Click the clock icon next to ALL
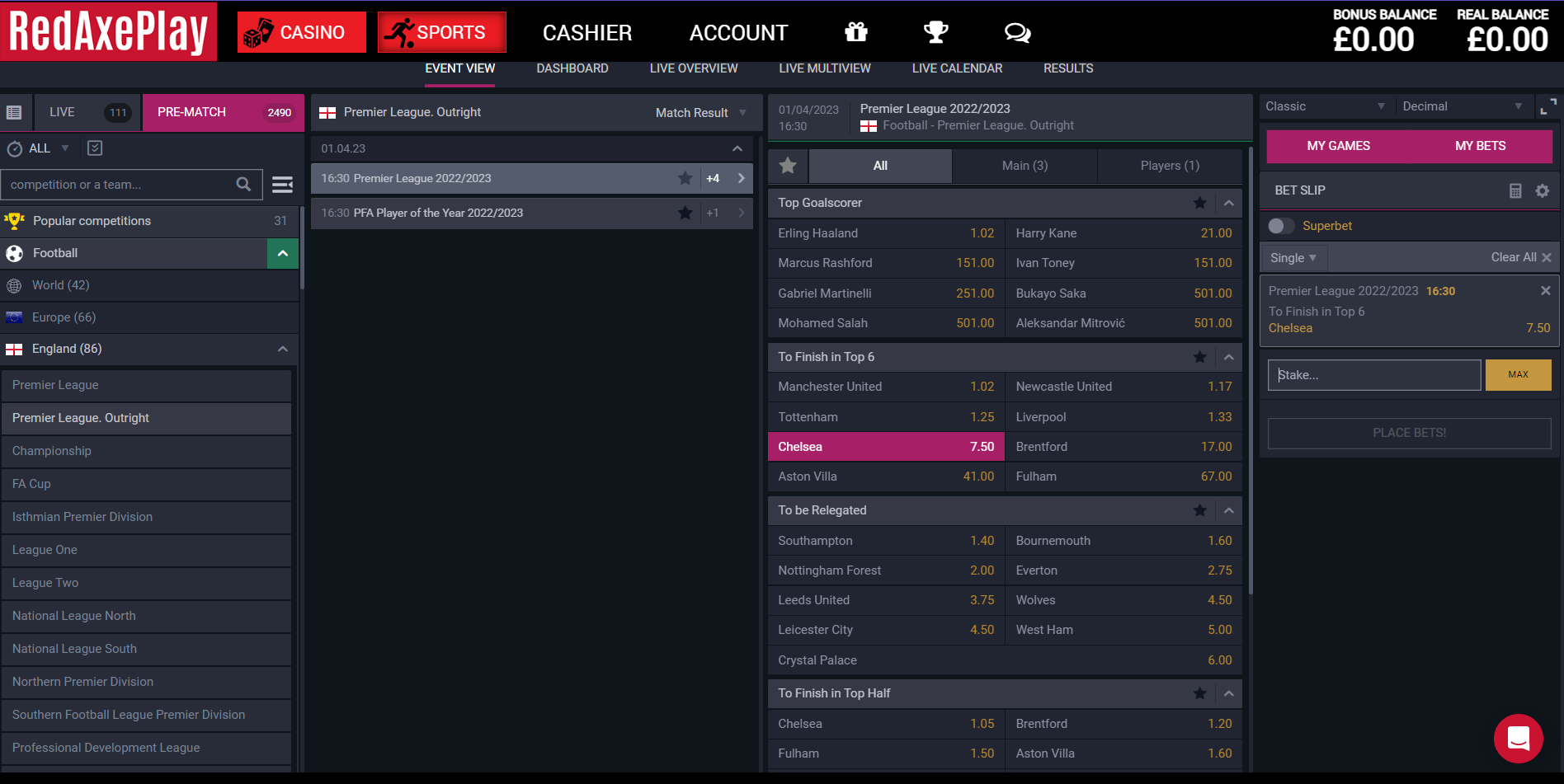The width and height of the screenshot is (1564, 784). pyautogui.click(x=15, y=148)
